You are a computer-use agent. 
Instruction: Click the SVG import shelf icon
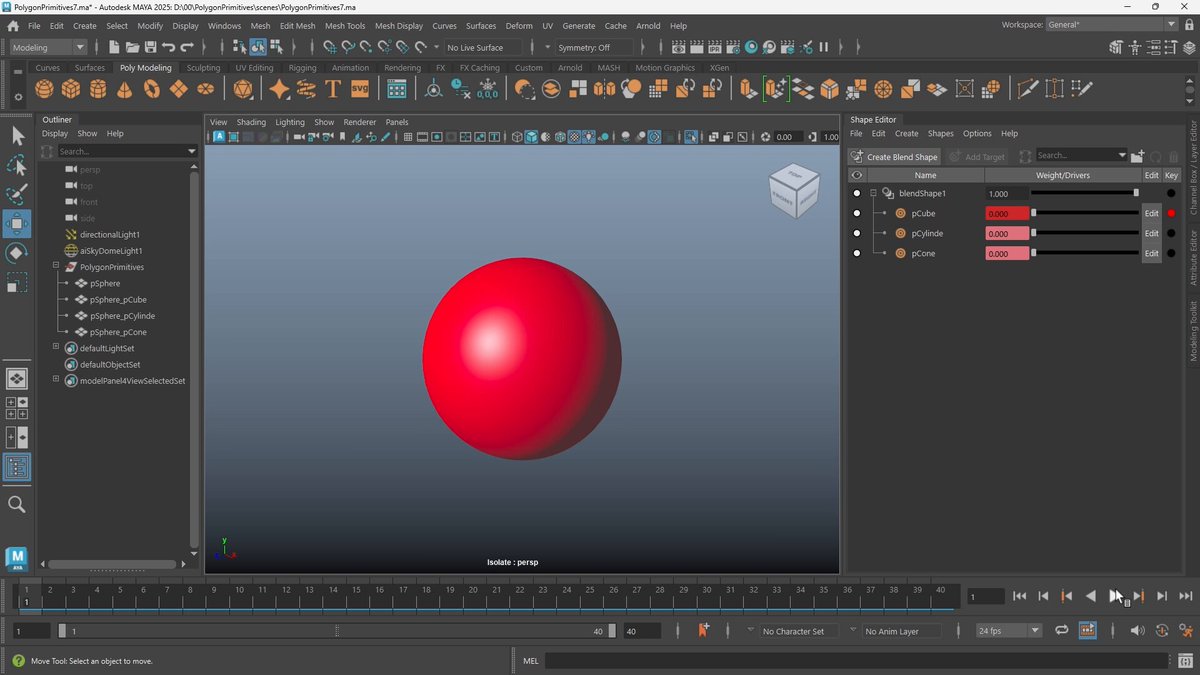coord(360,89)
